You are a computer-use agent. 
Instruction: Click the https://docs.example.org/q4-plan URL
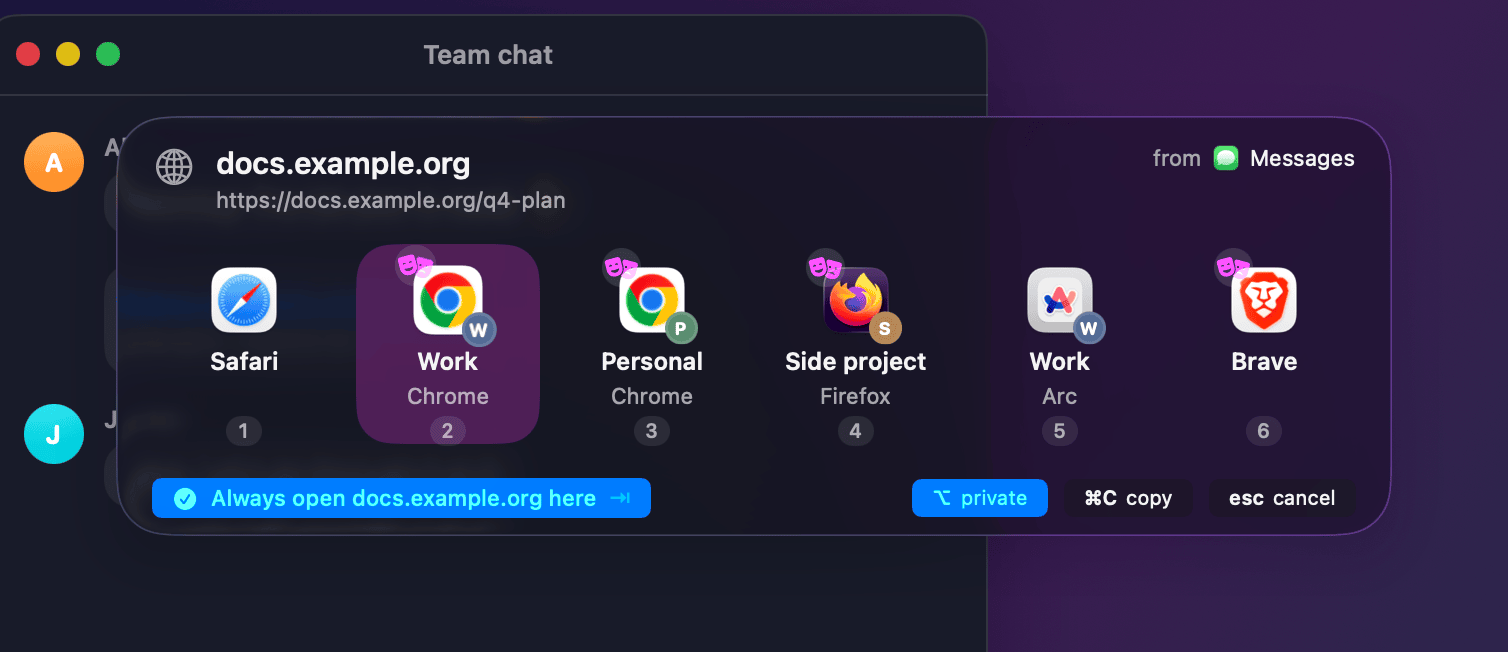coord(391,201)
